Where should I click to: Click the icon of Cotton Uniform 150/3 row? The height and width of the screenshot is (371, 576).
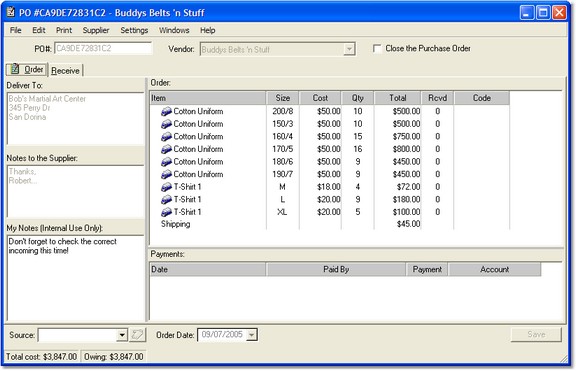tap(166, 124)
